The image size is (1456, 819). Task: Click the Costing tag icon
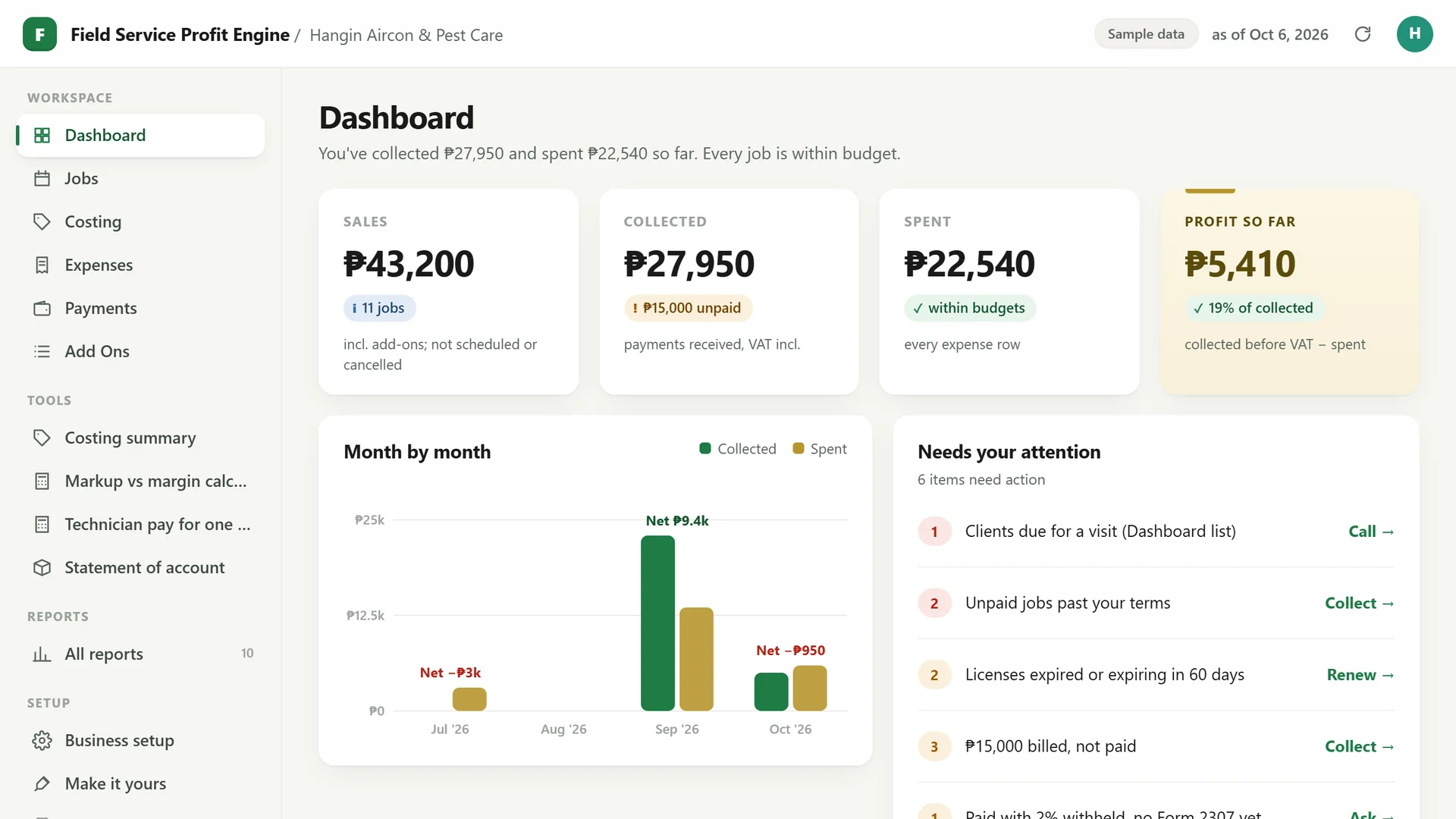click(42, 221)
